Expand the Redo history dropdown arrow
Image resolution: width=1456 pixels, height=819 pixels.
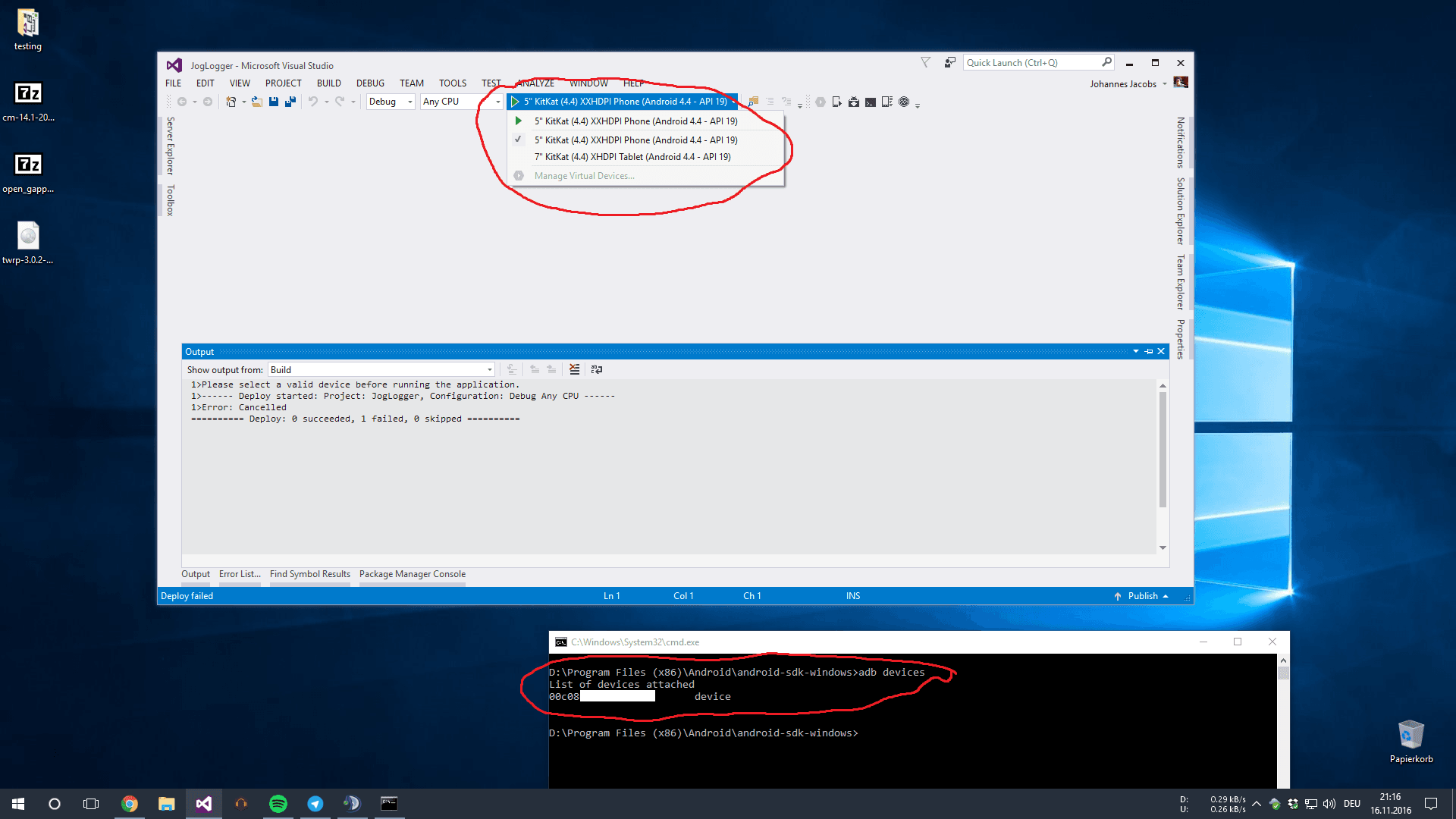(353, 102)
